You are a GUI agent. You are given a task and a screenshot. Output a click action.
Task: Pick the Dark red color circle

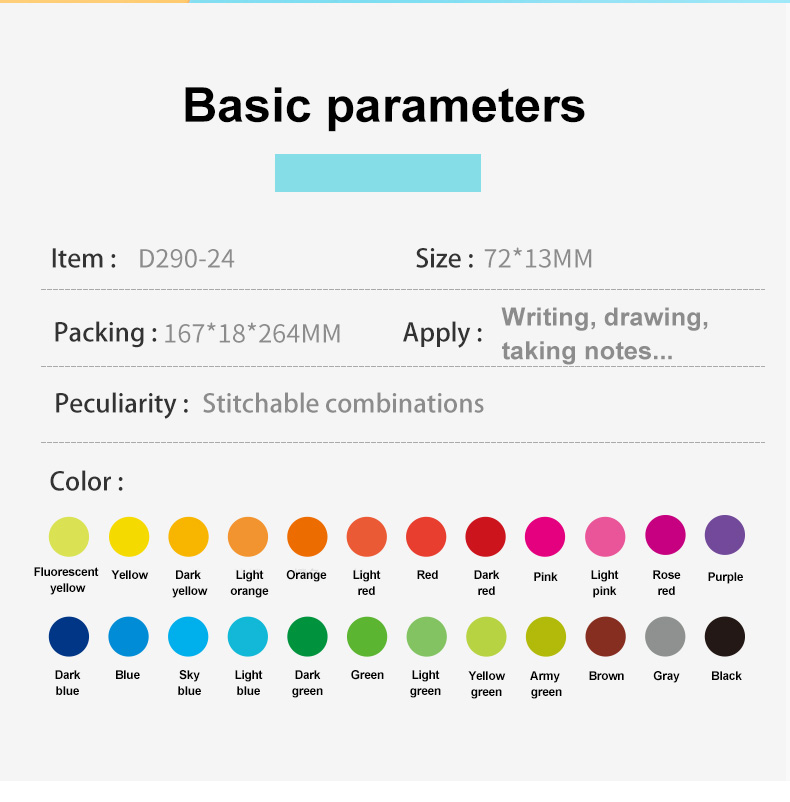[x=486, y=536]
